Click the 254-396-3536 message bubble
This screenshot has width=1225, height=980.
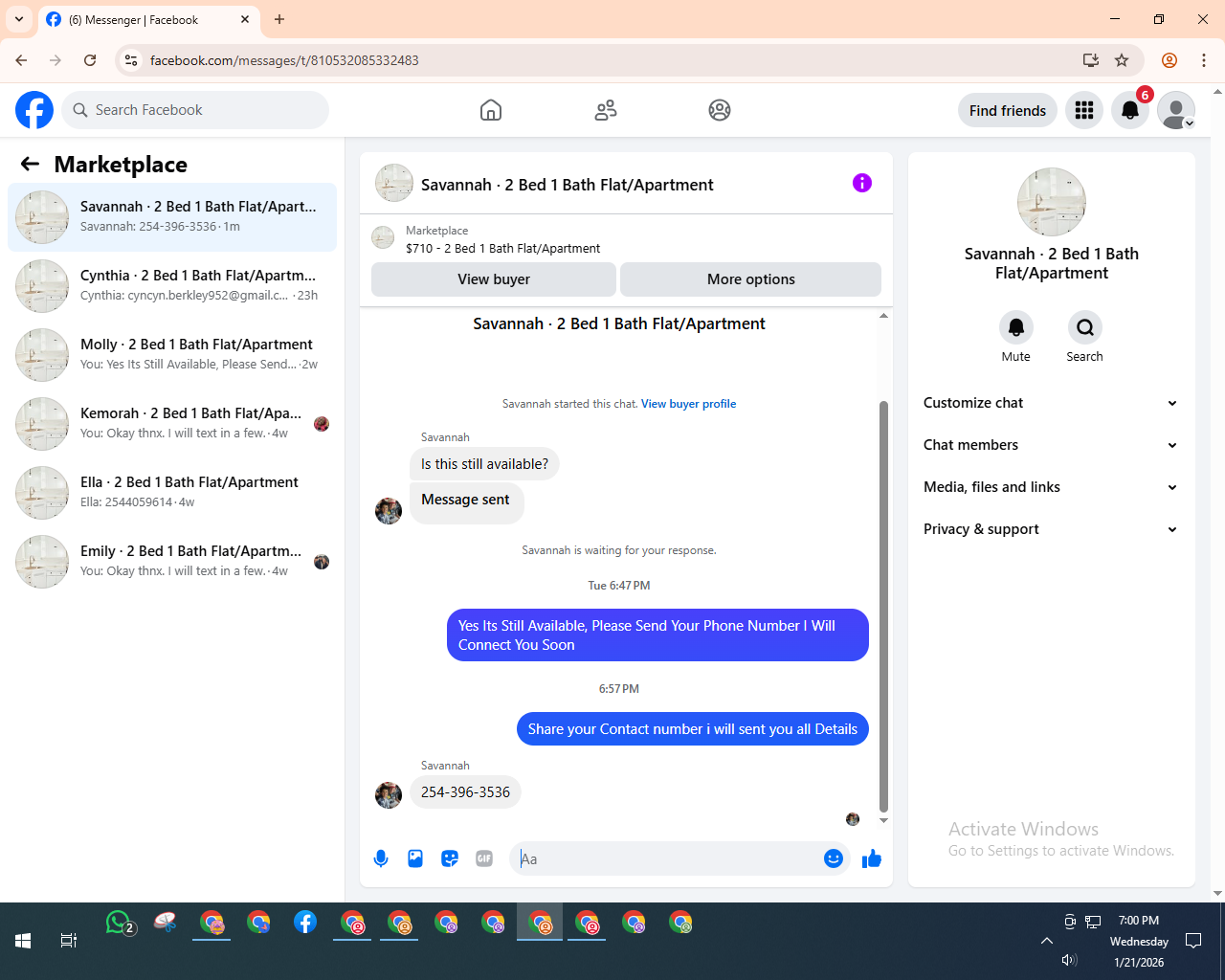point(465,792)
